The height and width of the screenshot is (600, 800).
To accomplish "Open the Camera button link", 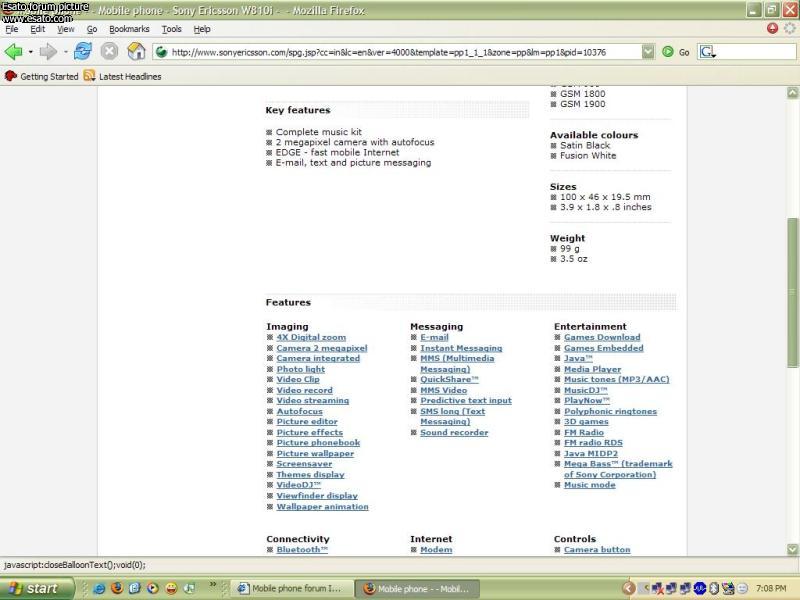I will click(597, 549).
